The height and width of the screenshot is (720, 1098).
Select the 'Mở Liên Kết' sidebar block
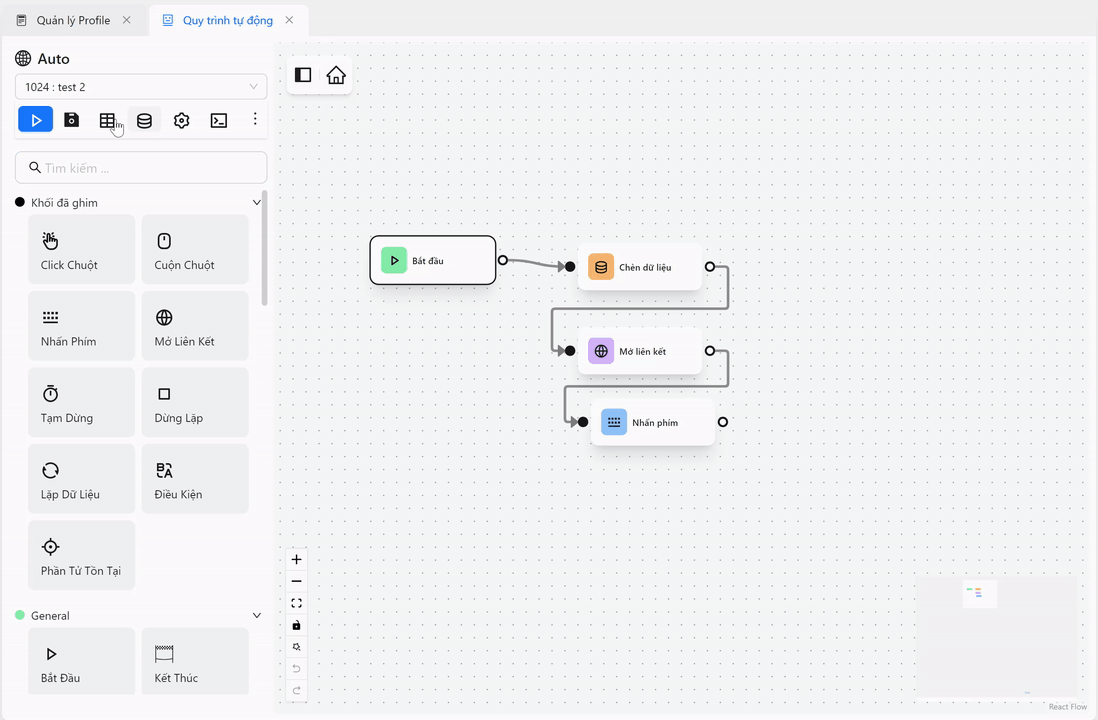click(195, 326)
